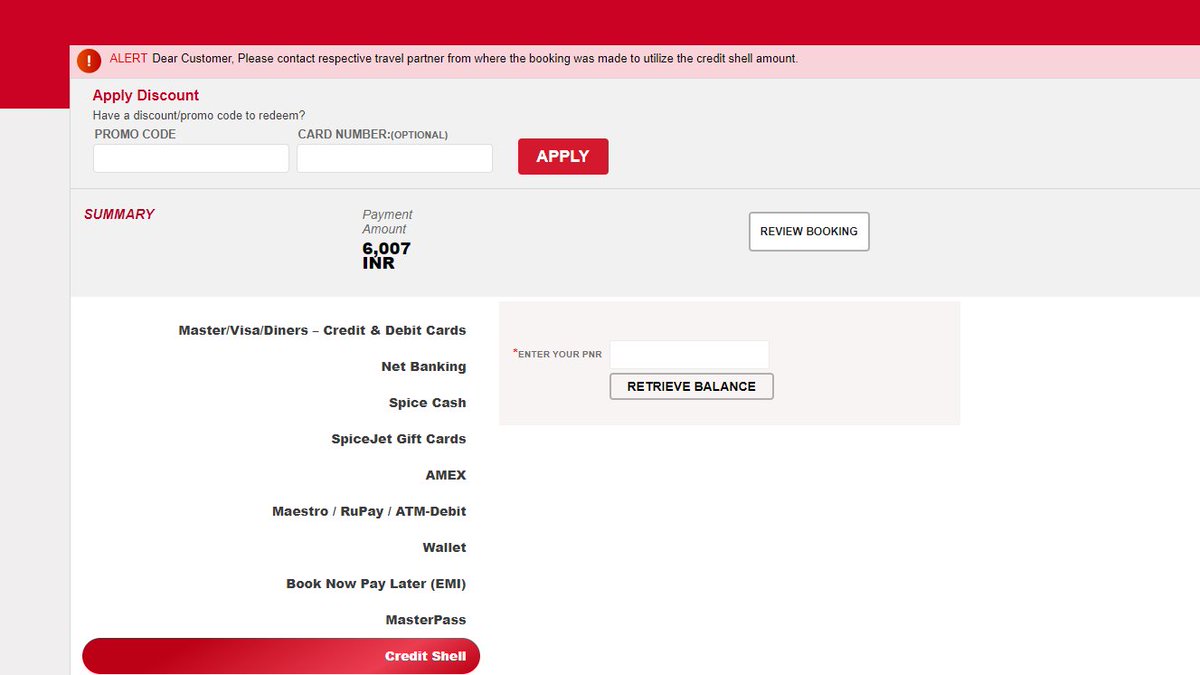The image size is (1200, 675).
Task: Focus the Card Number optional field
Action: click(395, 158)
